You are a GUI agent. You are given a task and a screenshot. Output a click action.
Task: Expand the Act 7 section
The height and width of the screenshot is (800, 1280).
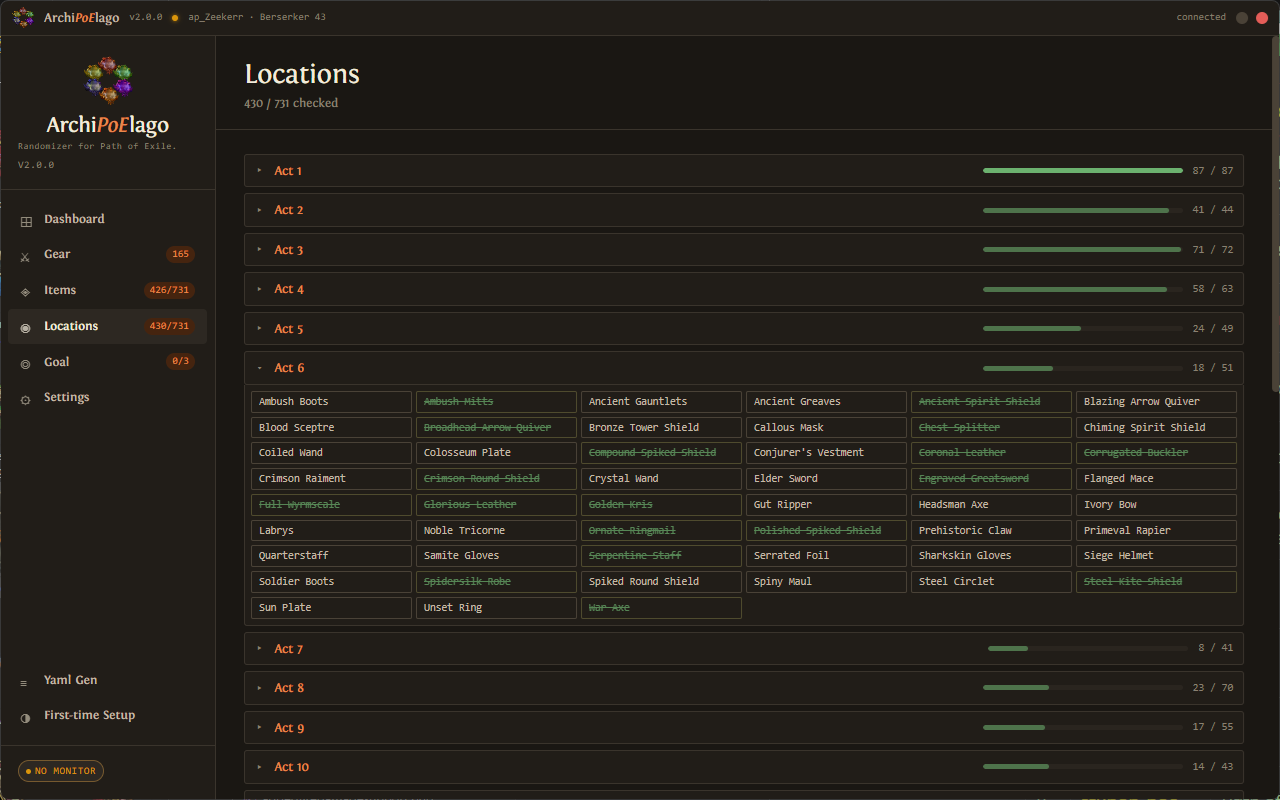tap(743, 649)
